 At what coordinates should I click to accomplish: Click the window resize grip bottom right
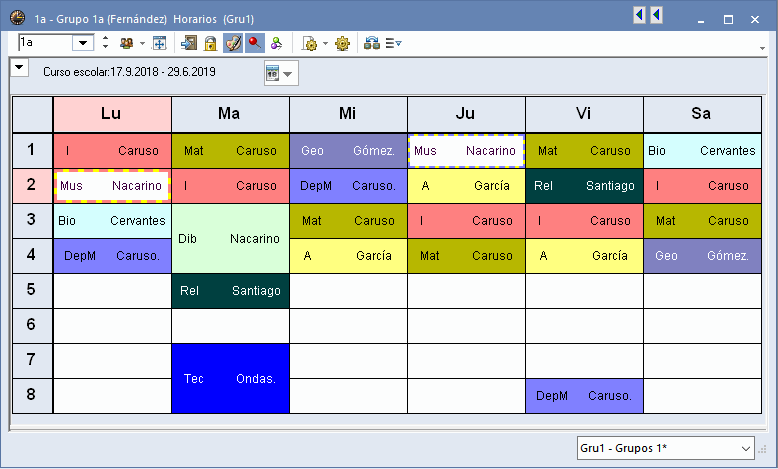pos(764,449)
